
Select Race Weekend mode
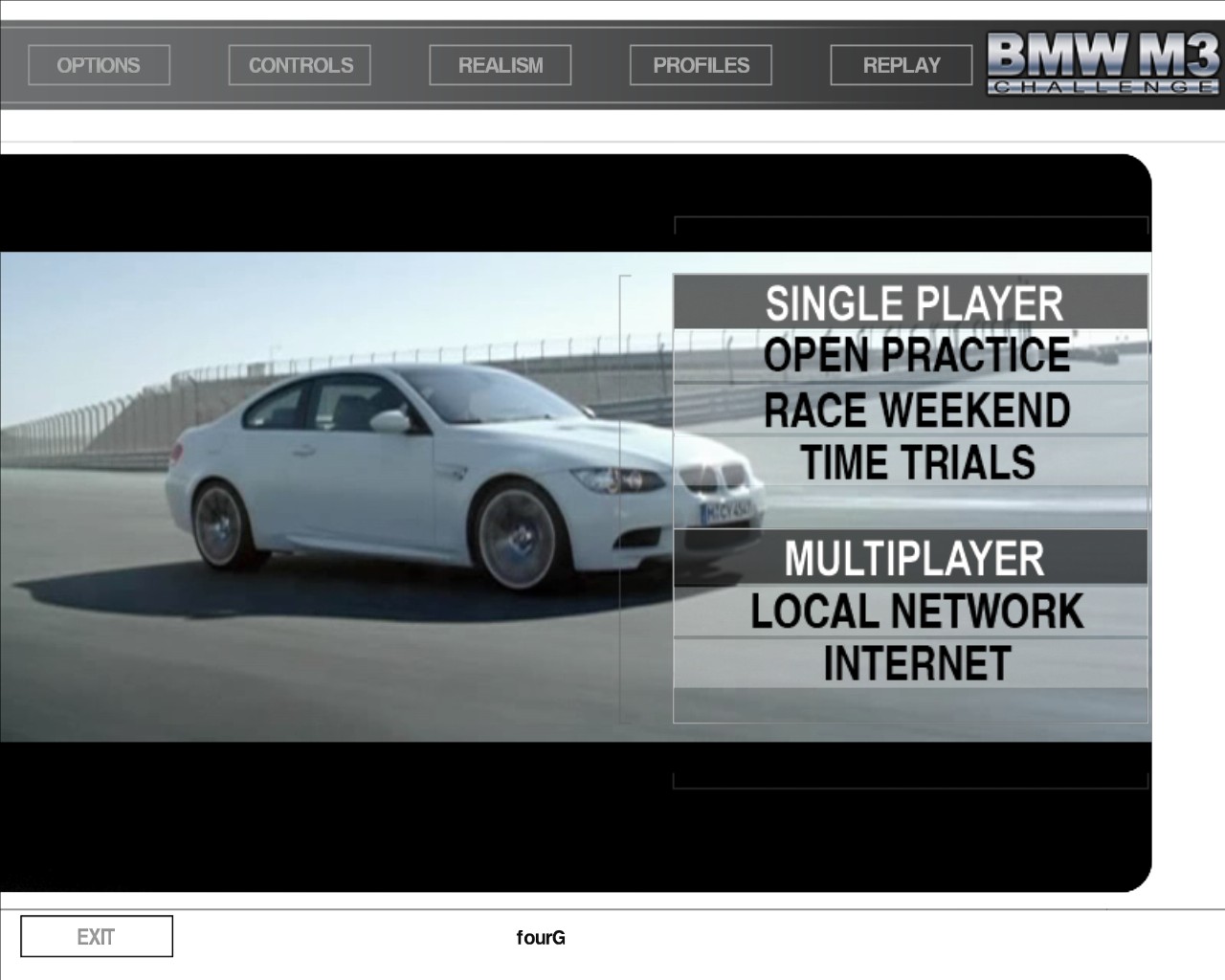pyautogui.click(x=911, y=410)
